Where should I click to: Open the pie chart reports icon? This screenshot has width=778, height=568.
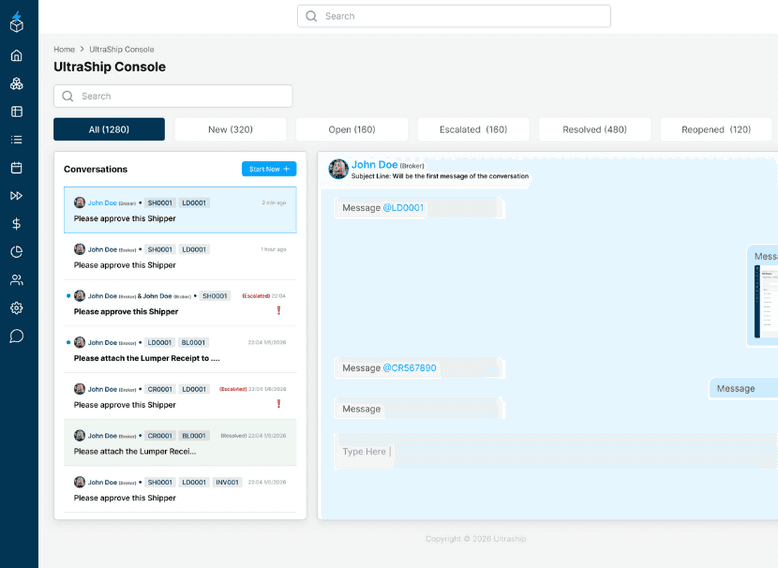[x=16, y=252]
